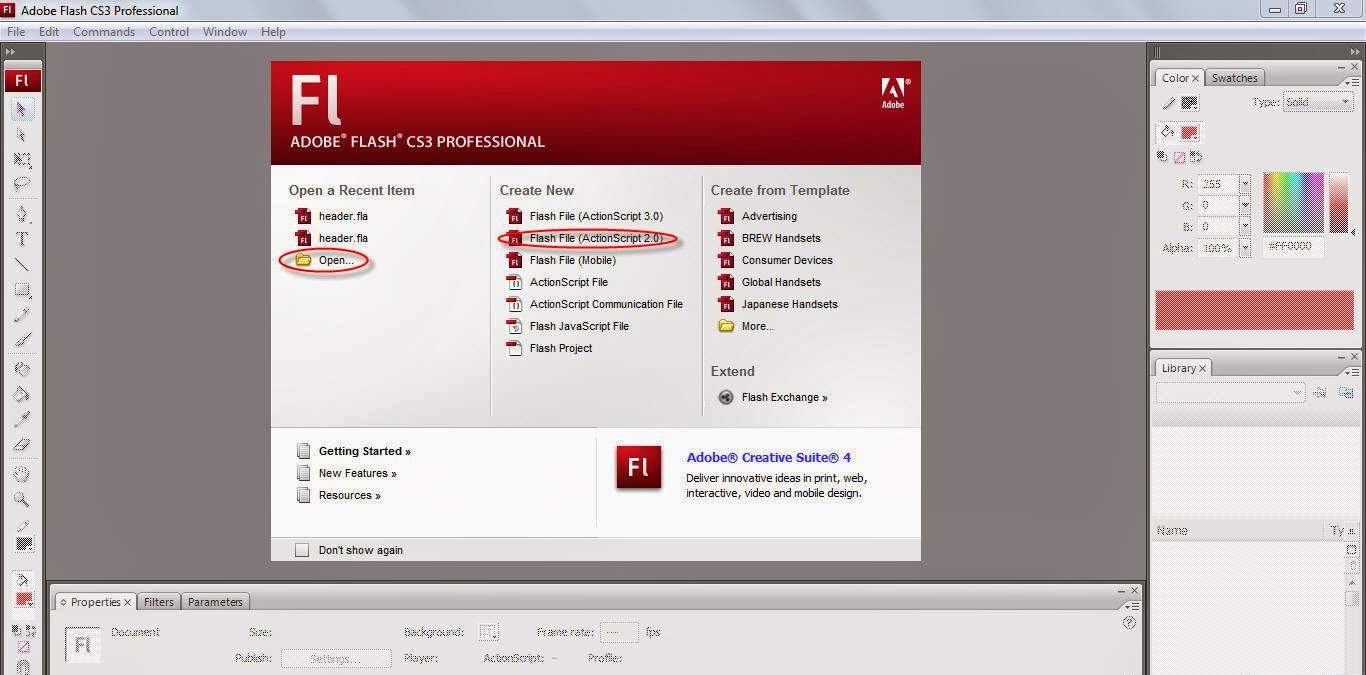The image size is (1366, 675).
Task: Check the Don't show again box
Action: [302, 549]
